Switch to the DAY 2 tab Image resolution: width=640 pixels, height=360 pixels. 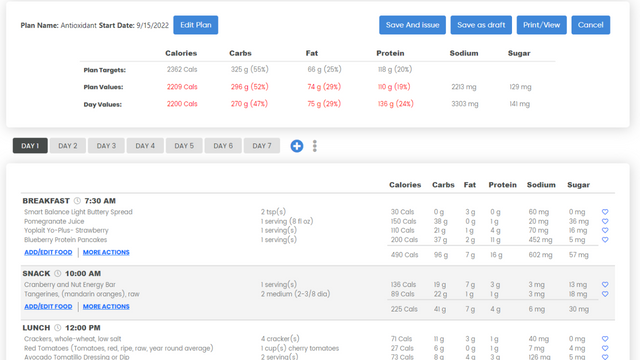coord(68,146)
